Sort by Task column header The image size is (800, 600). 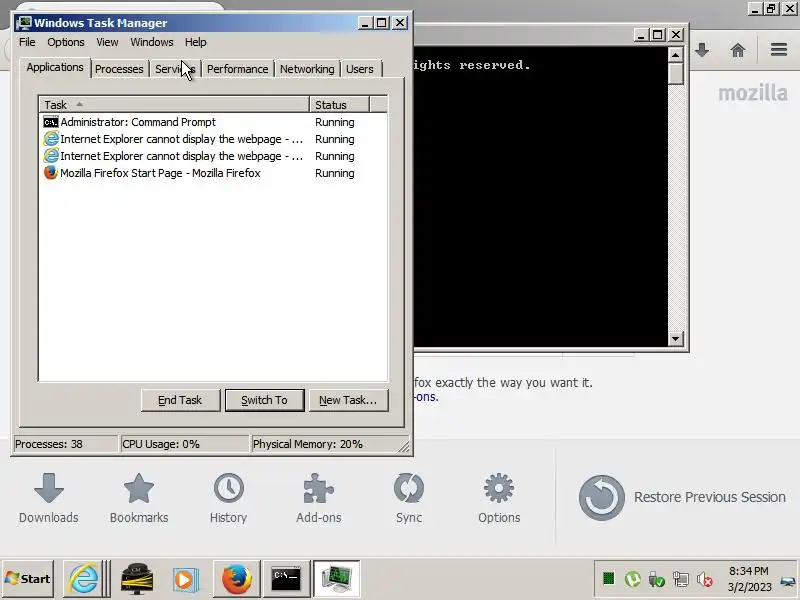[174, 105]
